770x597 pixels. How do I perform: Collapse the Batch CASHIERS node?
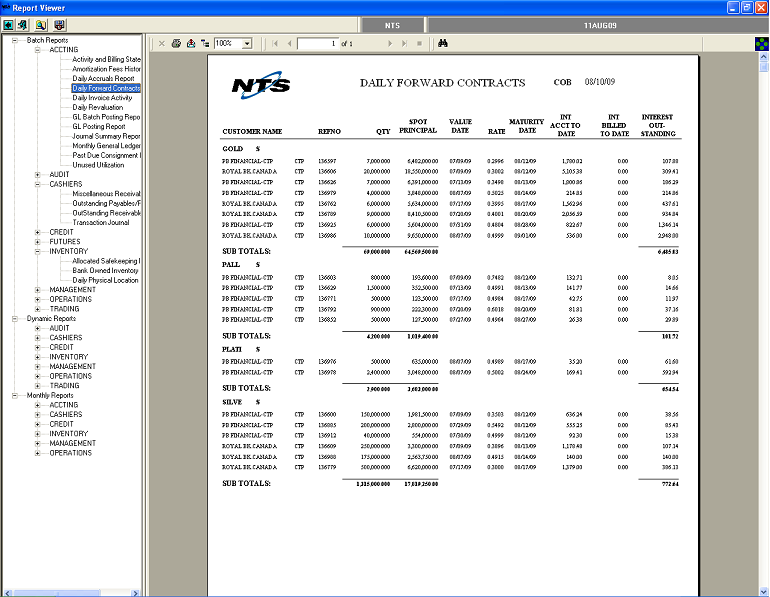coord(37,184)
